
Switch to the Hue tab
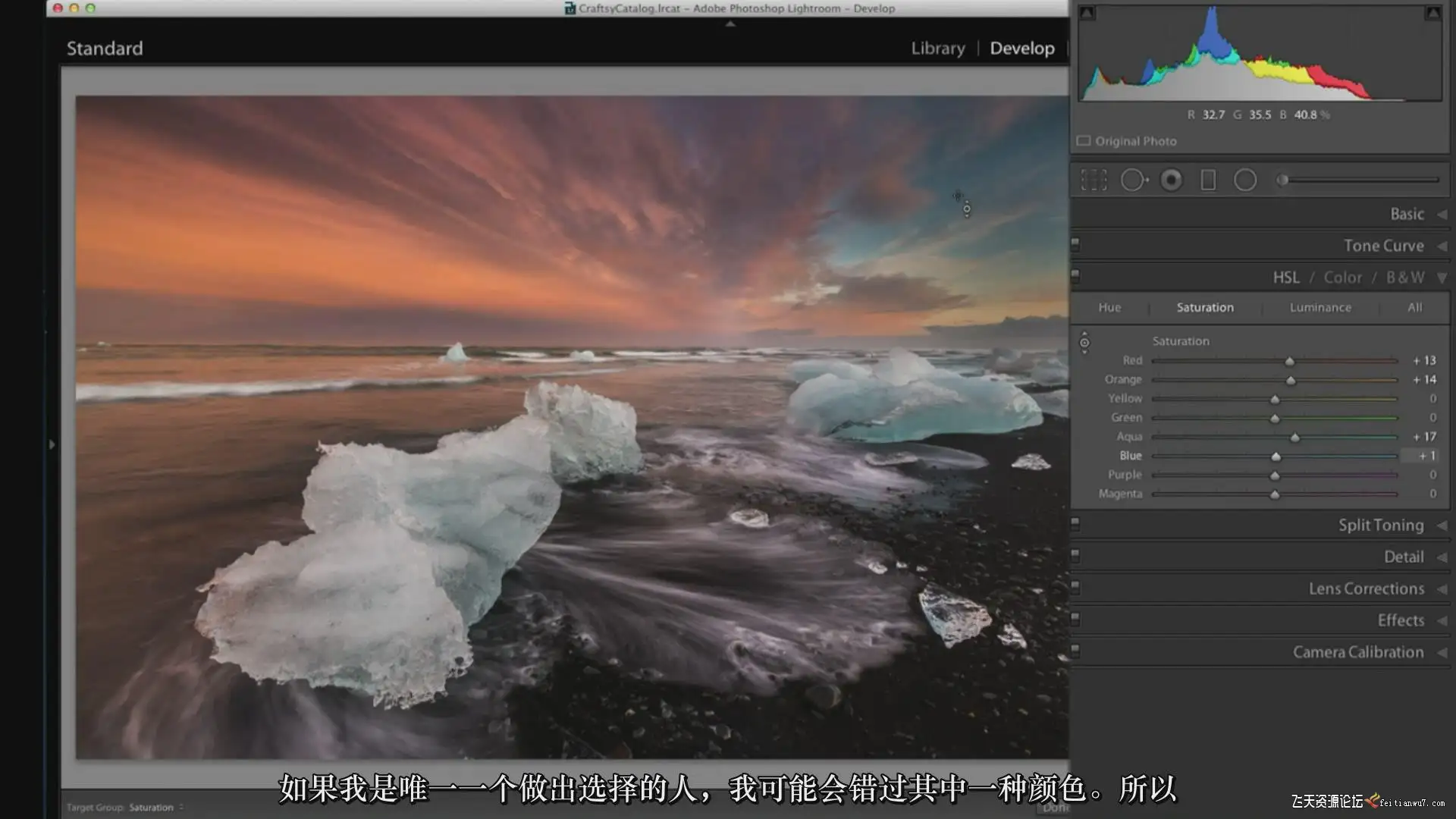(1109, 307)
